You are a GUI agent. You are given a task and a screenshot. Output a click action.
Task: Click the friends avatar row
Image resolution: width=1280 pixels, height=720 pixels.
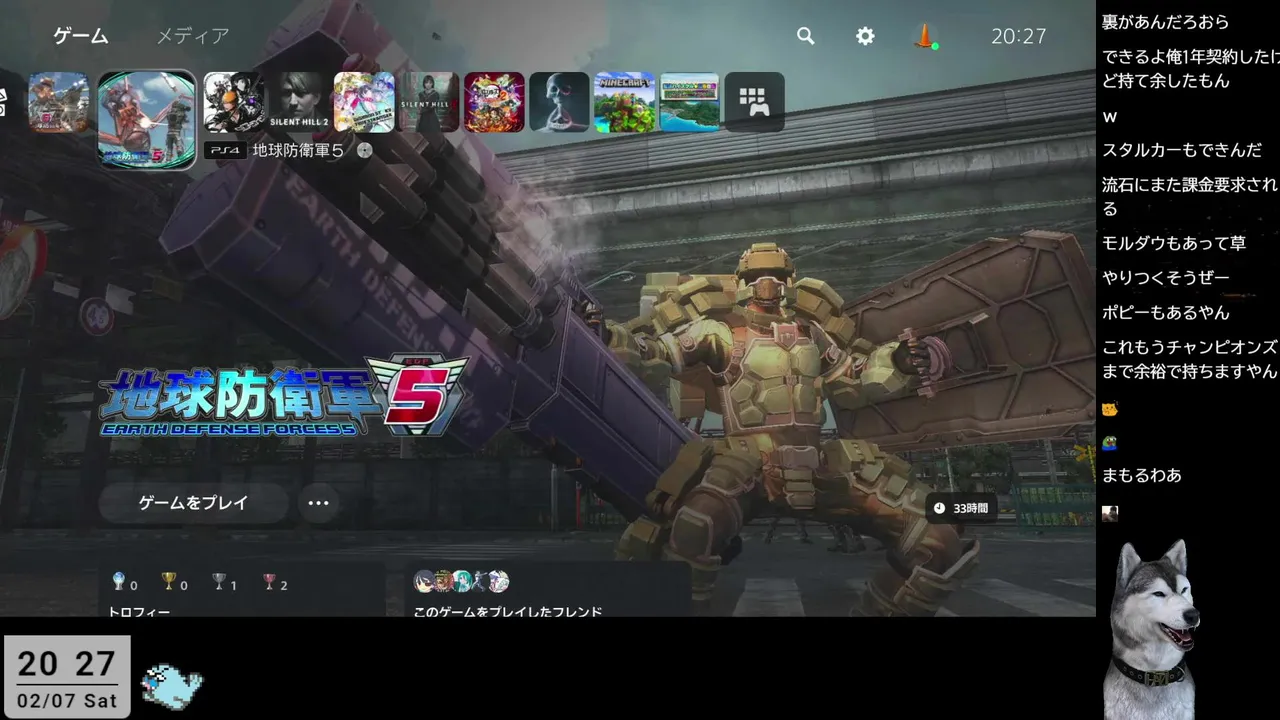[462, 582]
